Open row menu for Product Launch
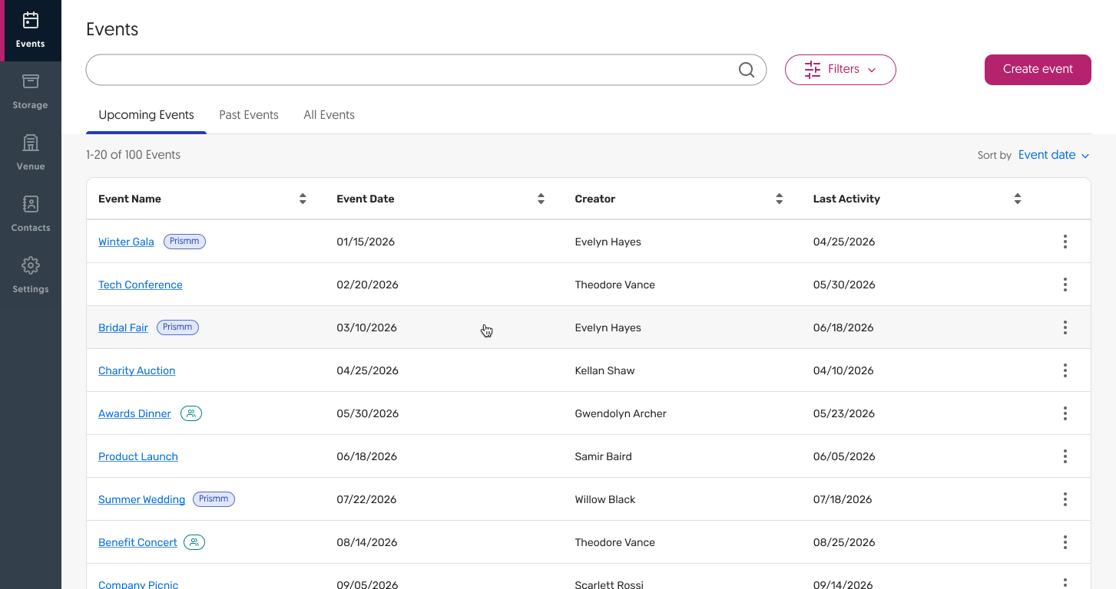Screen dimensions: 1116x589 1065,457
